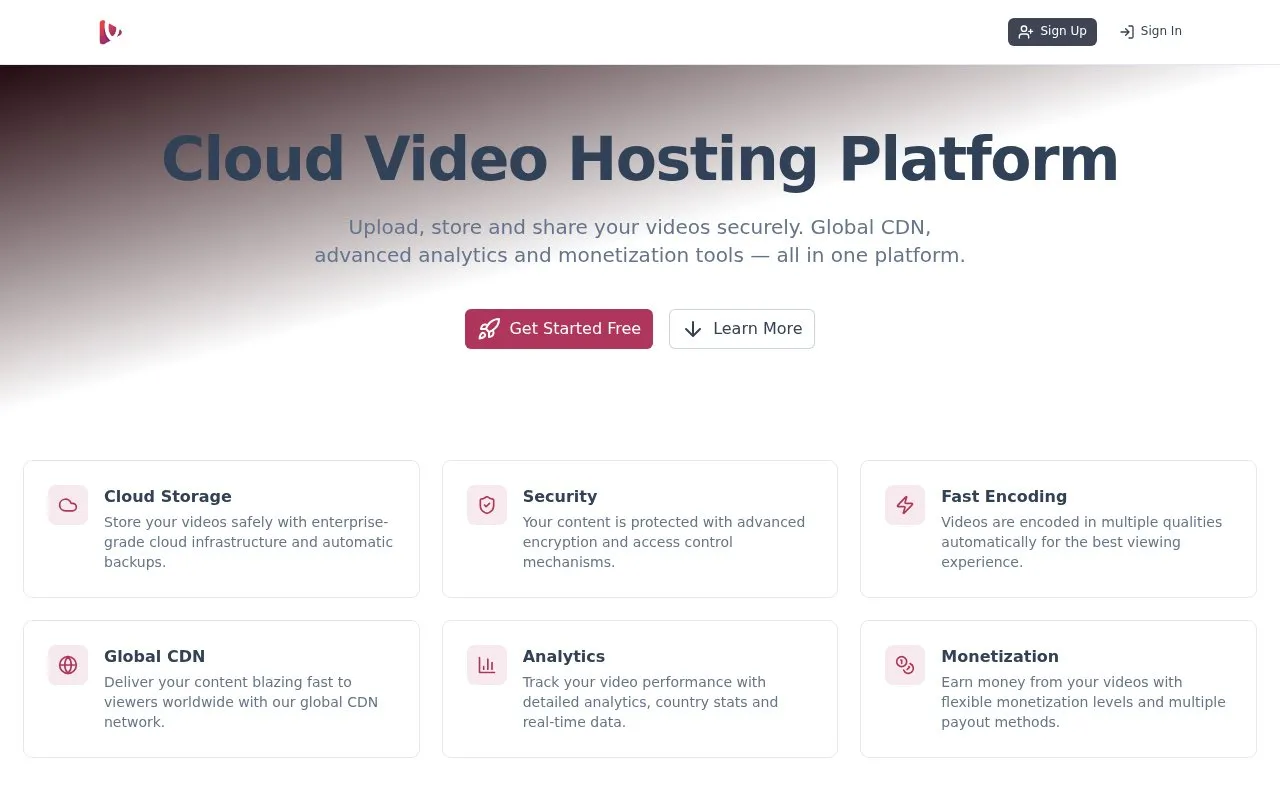The image size is (1280, 800).
Task: Click the "Videos are encoded in multiple qualities" text
Action: click(x=1082, y=542)
